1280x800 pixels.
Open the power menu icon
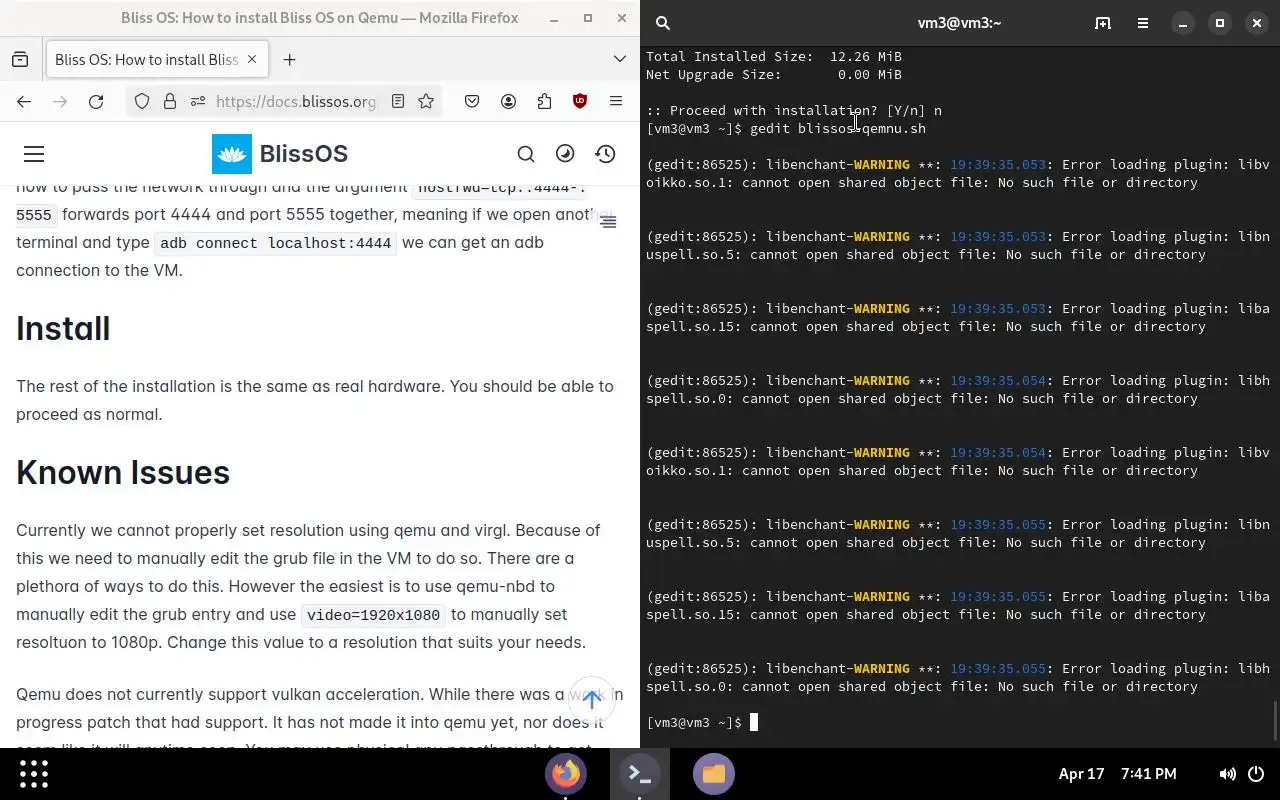coord(1257,774)
